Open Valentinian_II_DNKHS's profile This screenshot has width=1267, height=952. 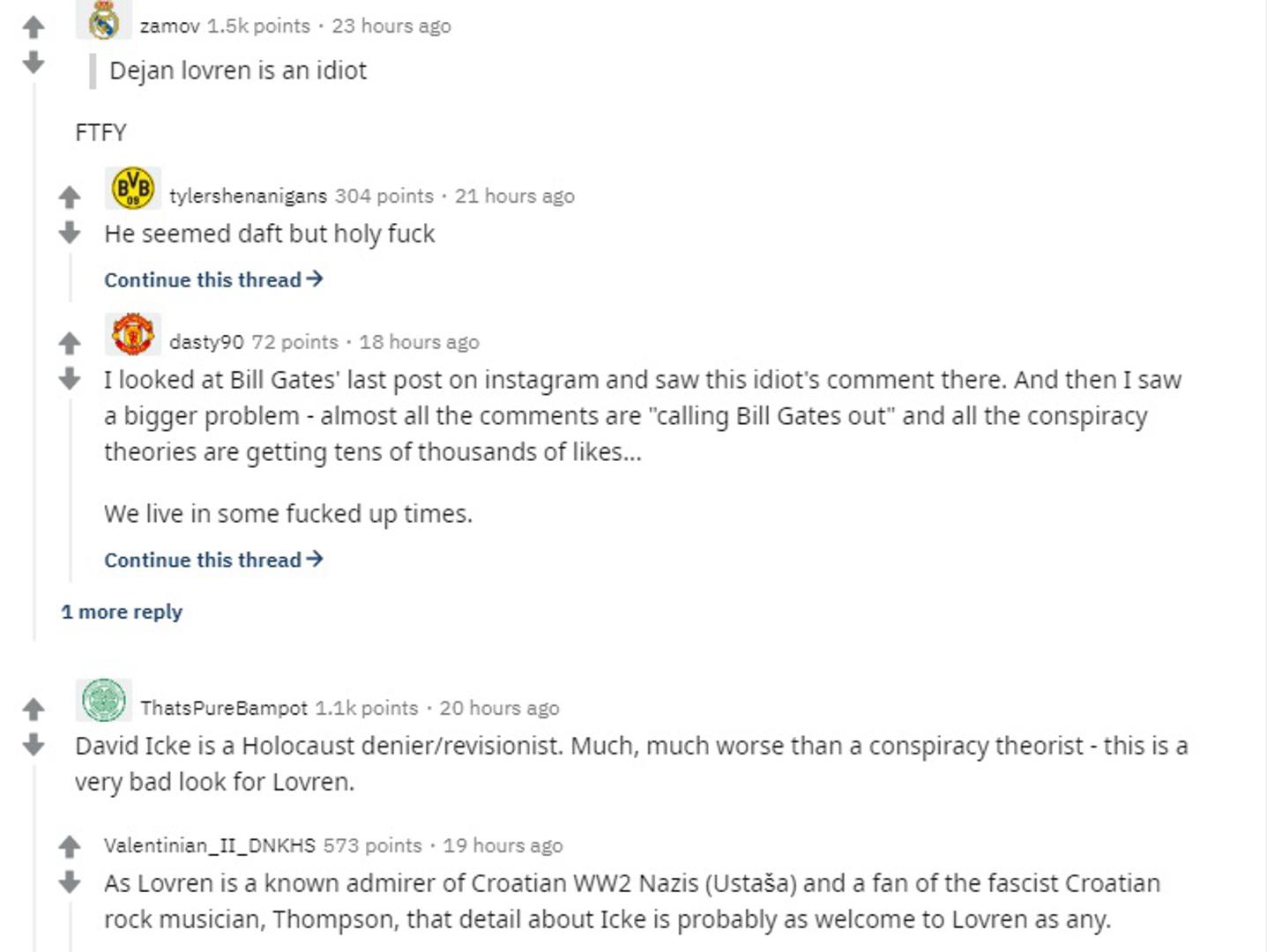tap(209, 845)
